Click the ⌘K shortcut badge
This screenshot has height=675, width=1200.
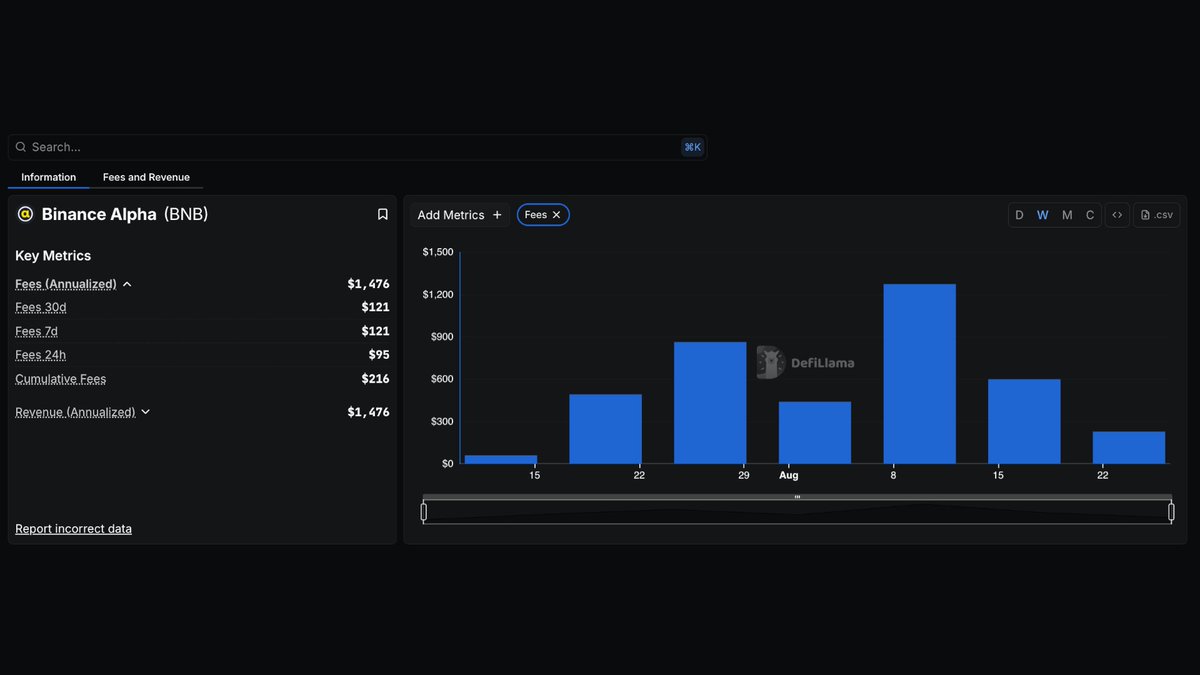[692, 147]
